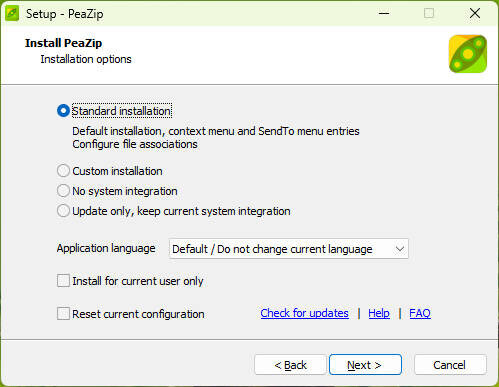Click the PeaZip logo in the header

pyautogui.click(x=468, y=54)
